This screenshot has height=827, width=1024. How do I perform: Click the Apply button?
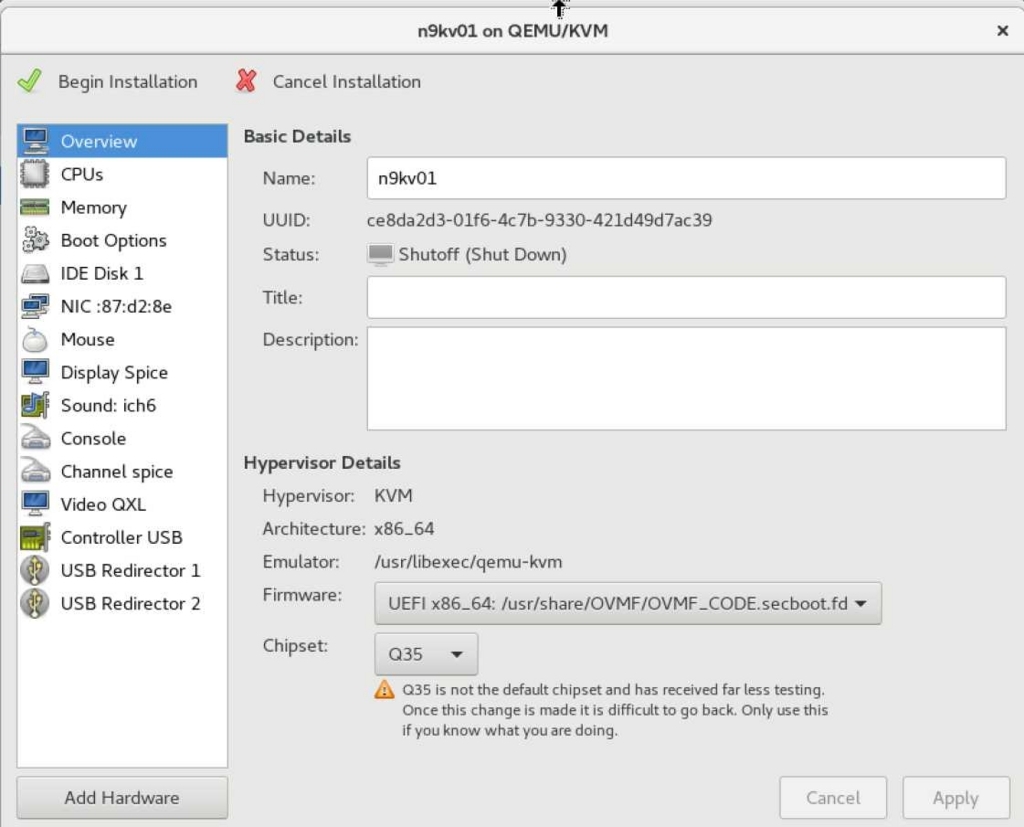pyautogui.click(x=955, y=798)
